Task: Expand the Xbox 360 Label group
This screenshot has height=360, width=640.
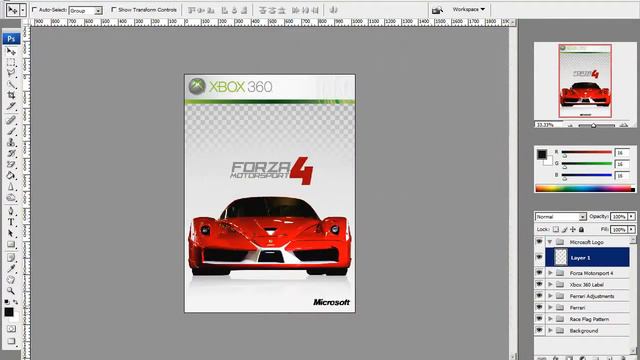Action: pyautogui.click(x=550, y=284)
